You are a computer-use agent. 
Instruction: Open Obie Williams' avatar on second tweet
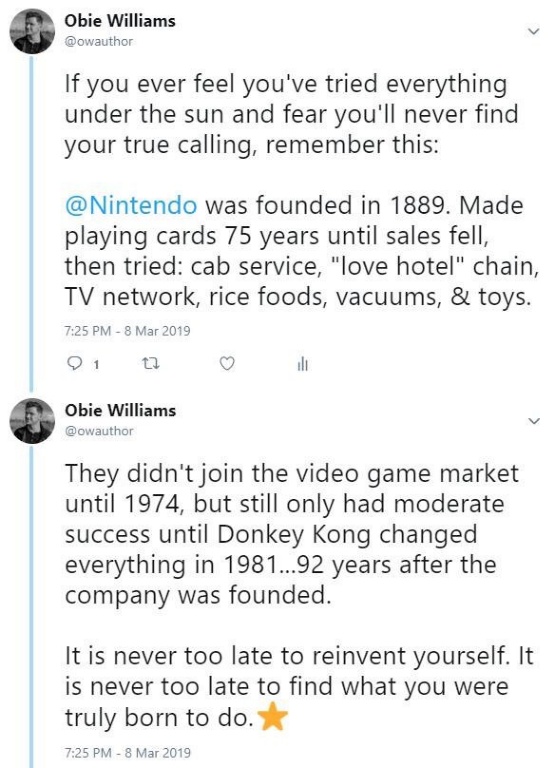(32, 421)
